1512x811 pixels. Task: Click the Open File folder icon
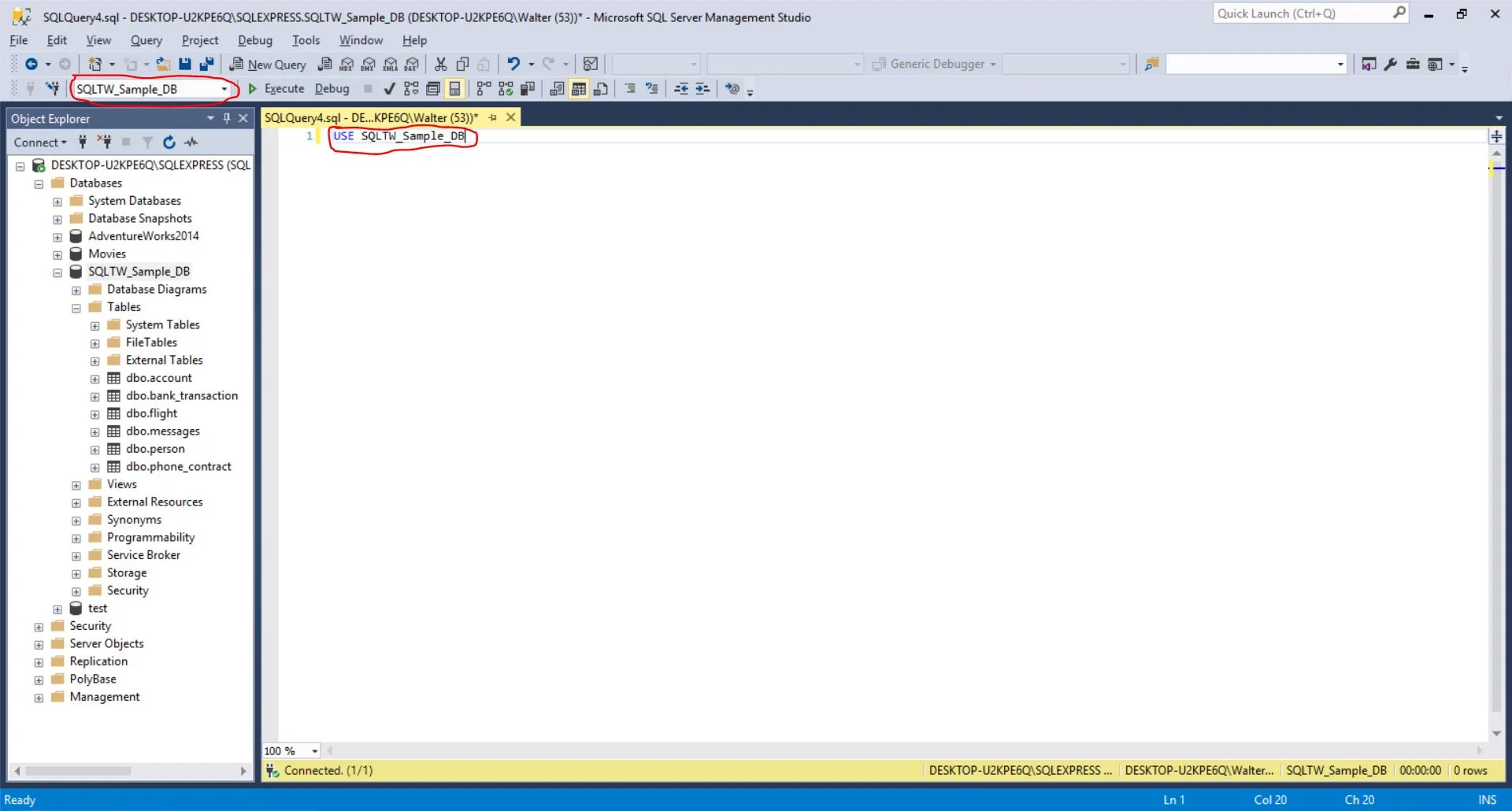[x=163, y=65]
